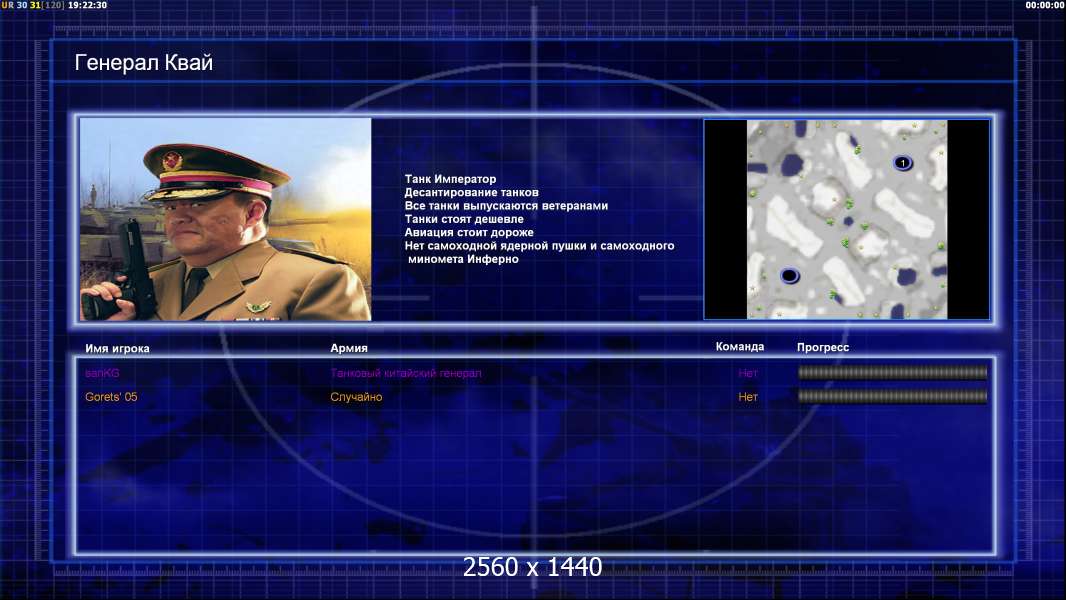Click the snowy map preview thumbnail

tap(846, 219)
